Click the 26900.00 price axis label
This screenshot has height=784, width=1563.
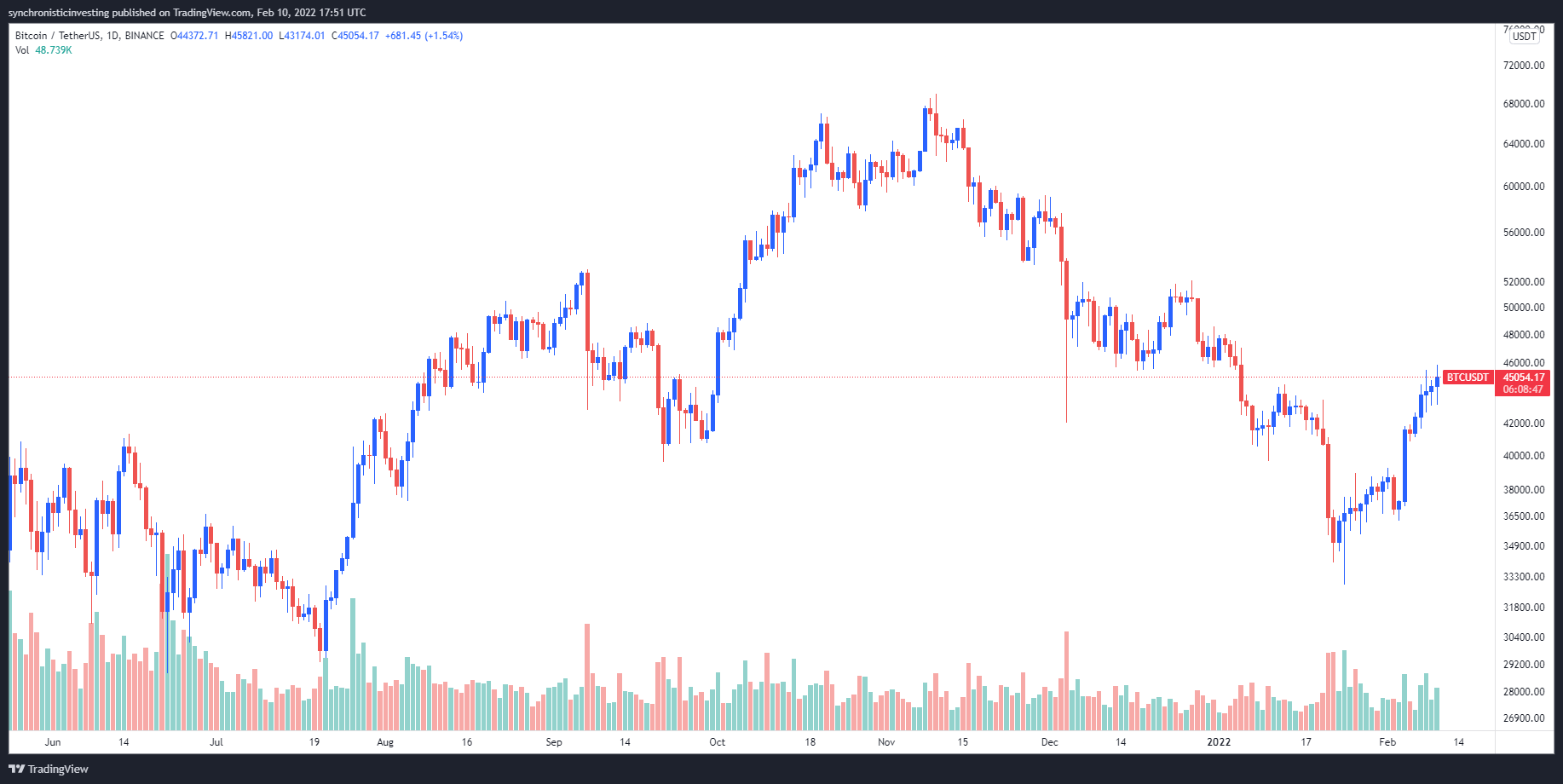pos(1524,718)
